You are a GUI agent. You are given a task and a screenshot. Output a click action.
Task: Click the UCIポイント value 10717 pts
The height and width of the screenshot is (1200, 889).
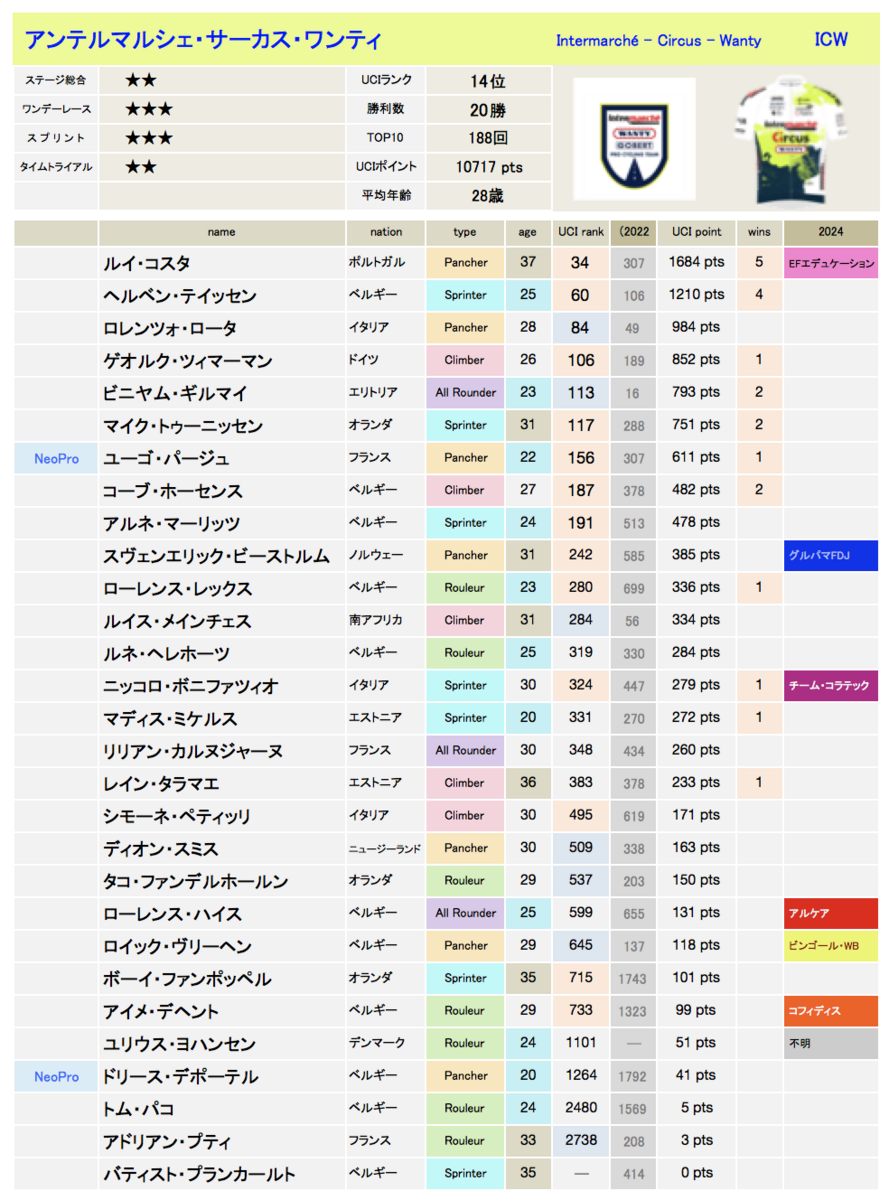488,167
